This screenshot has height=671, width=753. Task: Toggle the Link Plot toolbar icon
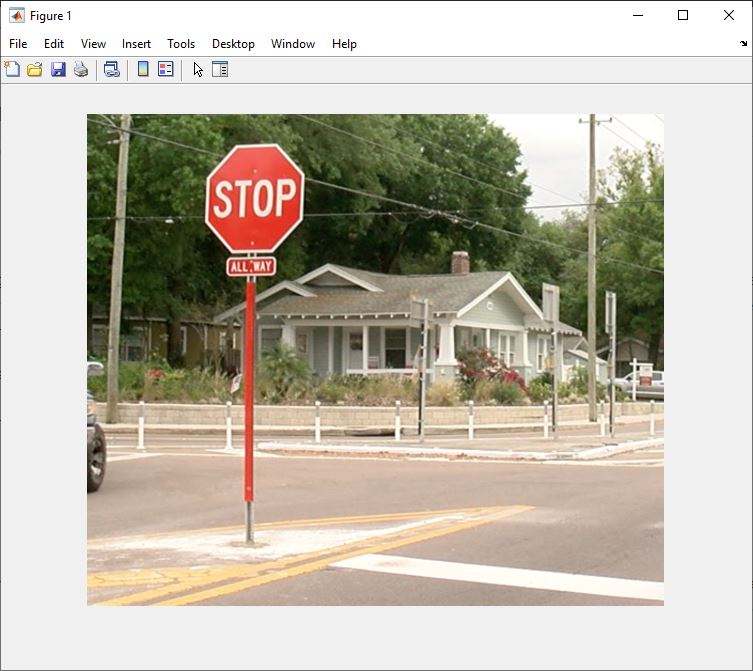112,69
